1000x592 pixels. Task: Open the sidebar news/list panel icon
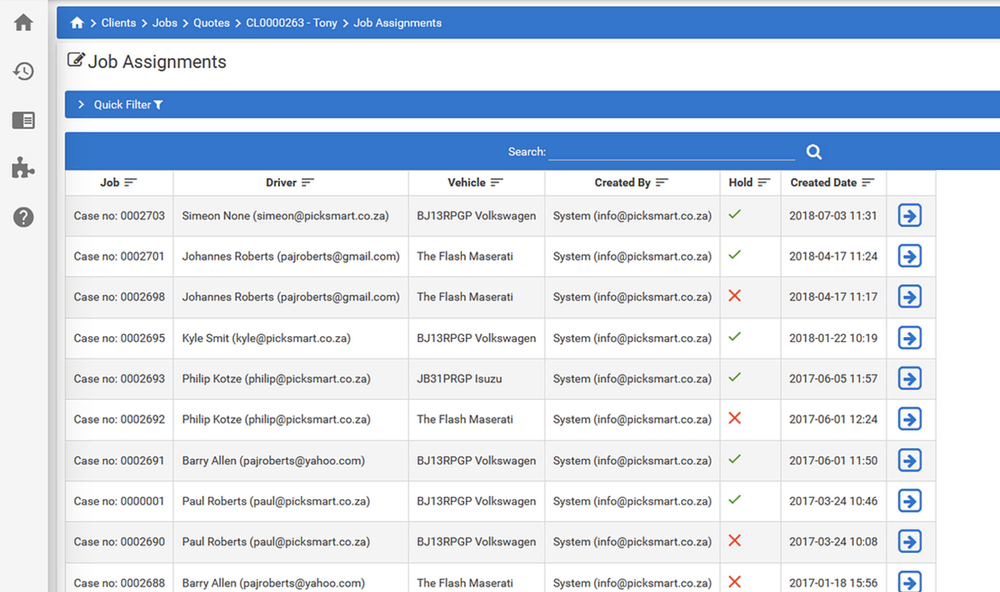coord(24,120)
